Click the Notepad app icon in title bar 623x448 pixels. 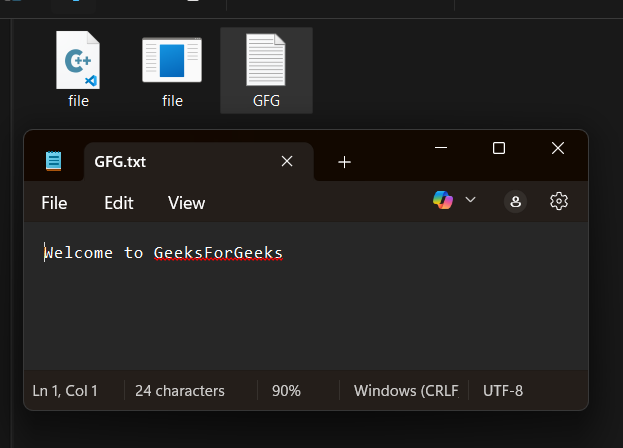tap(54, 161)
